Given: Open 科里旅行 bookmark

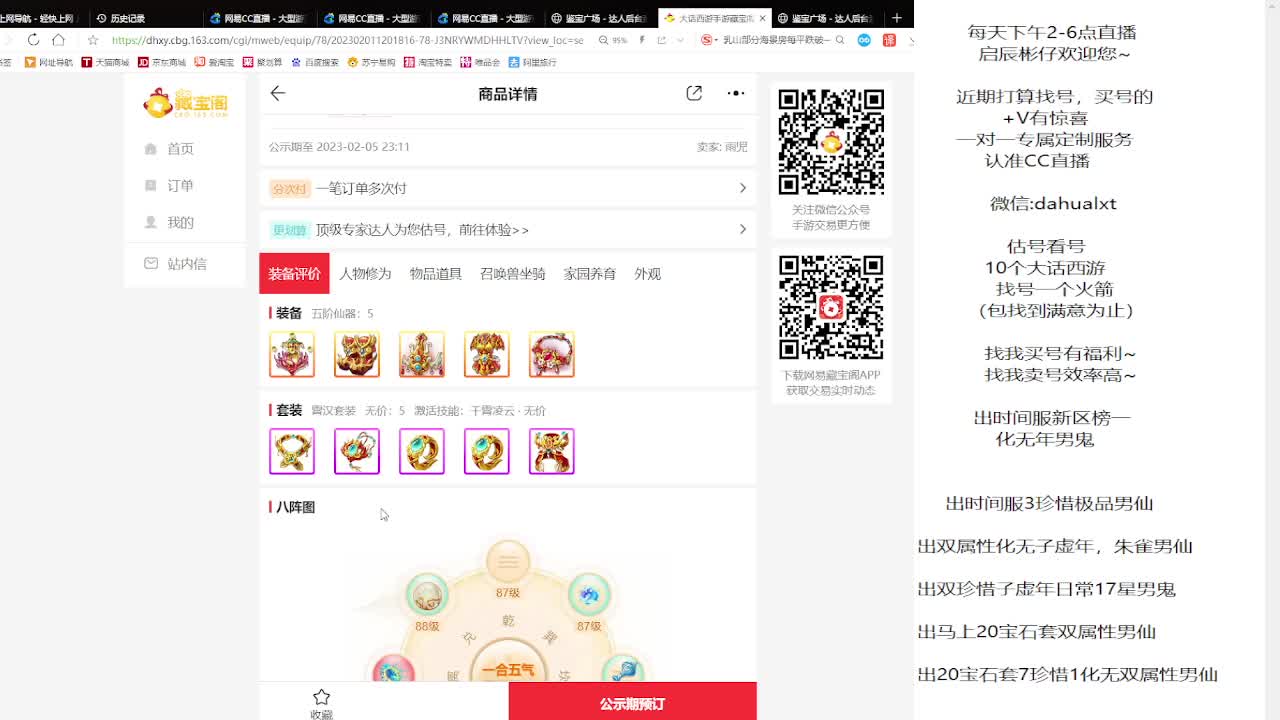Looking at the screenshot, I should click(532, 62).
